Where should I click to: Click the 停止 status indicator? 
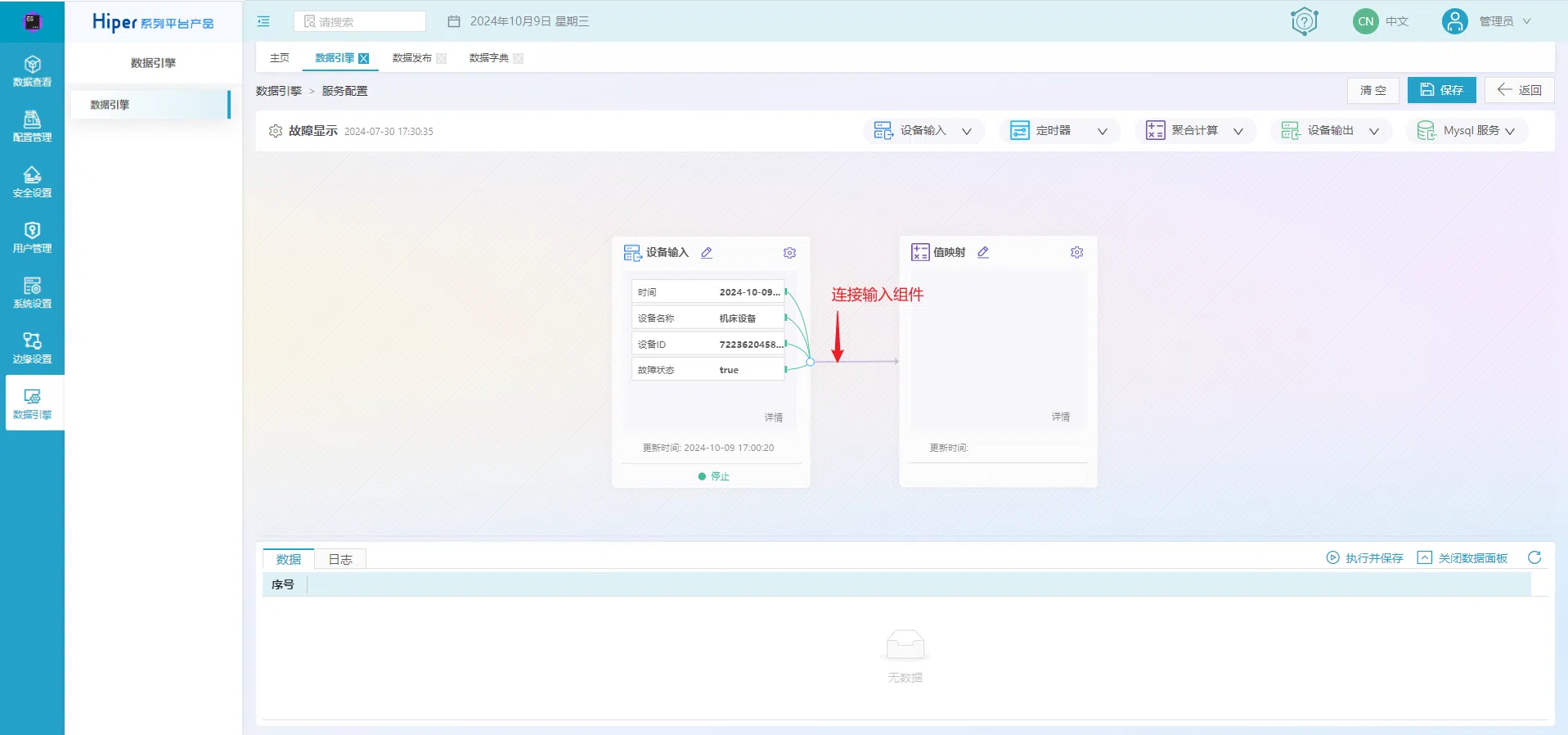(x=713, y=476)
